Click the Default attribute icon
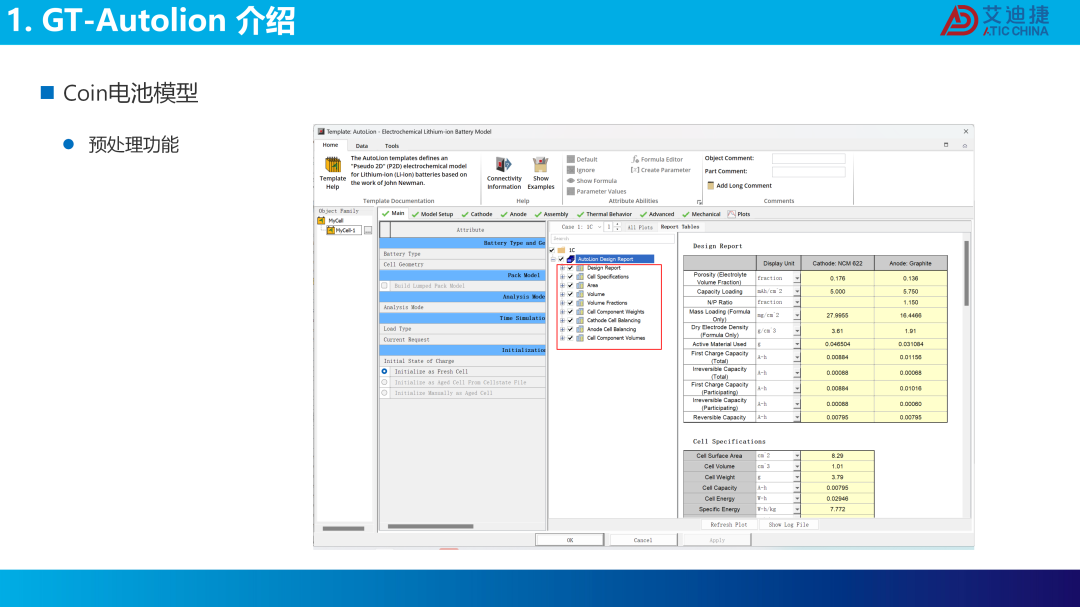This screenshot has width=1080, height=607. 571,159
